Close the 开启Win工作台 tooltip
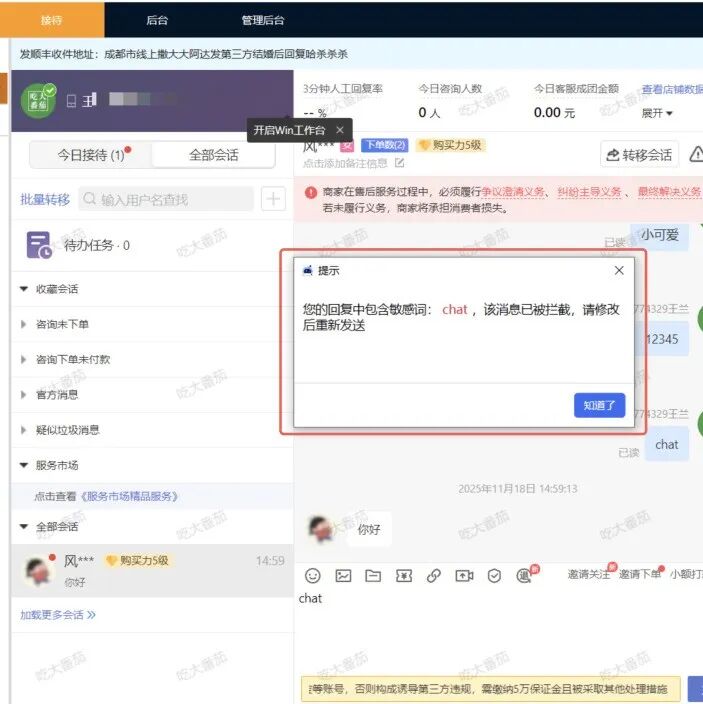Screen dimensions: 703x704 [x=340, y=130]
